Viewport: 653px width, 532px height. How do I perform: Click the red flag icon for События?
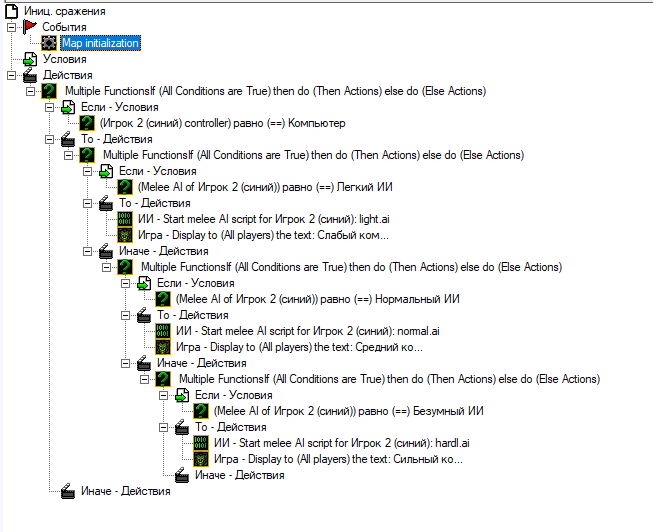pyautogui.click(x=30, y=27)
